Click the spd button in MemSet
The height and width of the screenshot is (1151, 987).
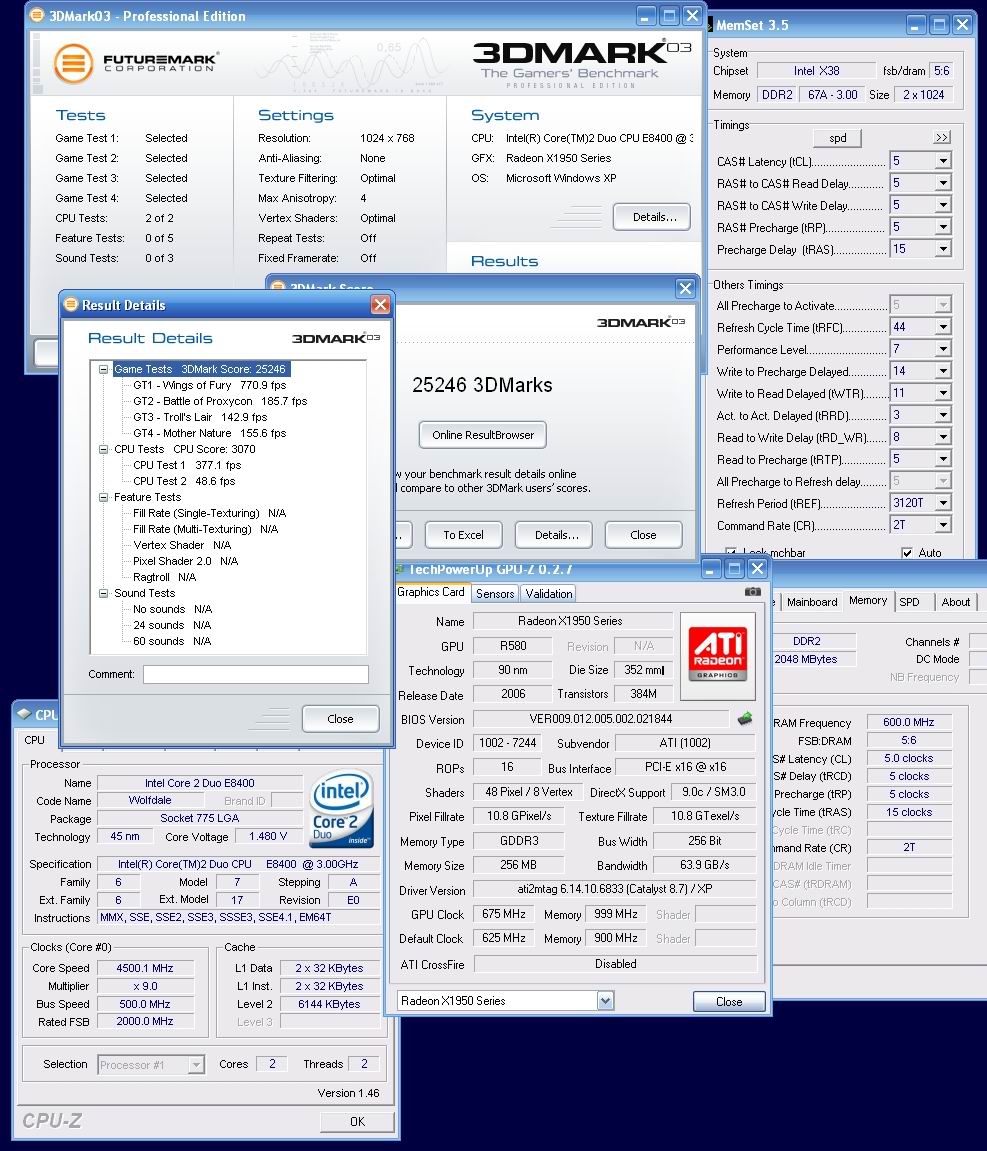tap(838, 138)
